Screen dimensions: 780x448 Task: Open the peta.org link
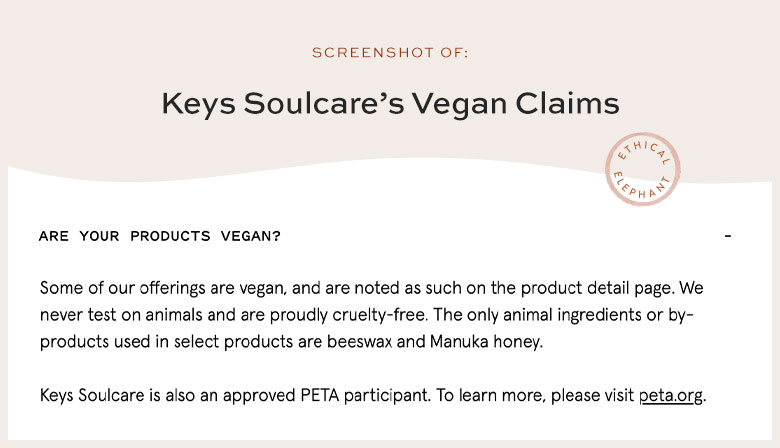pyautogui.click(x=671, y=396)
